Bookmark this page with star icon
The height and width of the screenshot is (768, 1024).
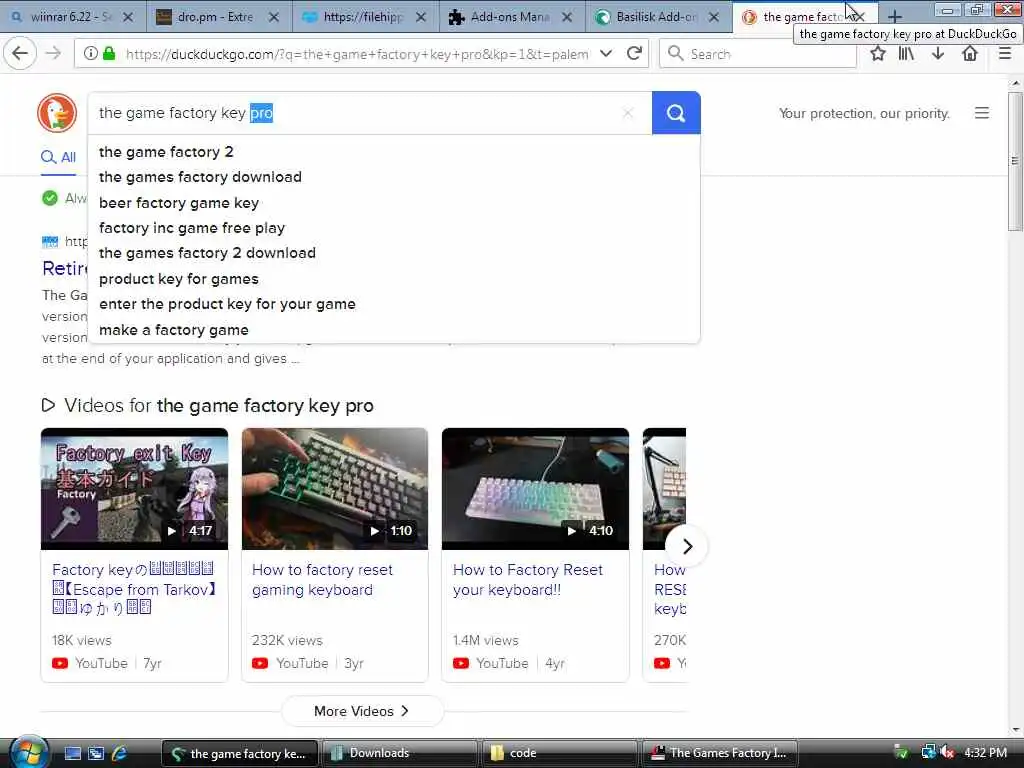(878, 54)
